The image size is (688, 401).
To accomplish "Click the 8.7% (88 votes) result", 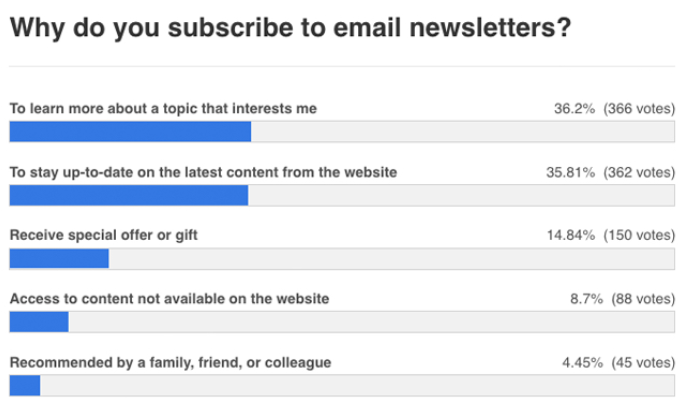I will [x=621, y=298].
